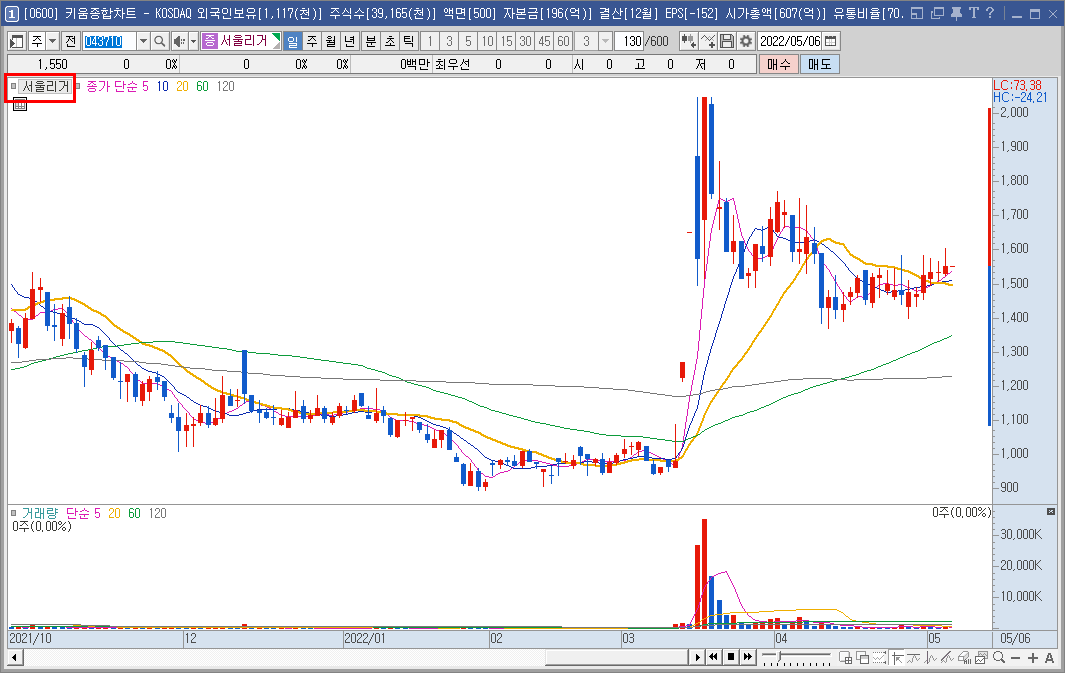Click the diagonal drawing tool icon
This screenshot has height=673, width=1065.
[x=948, y=657]
